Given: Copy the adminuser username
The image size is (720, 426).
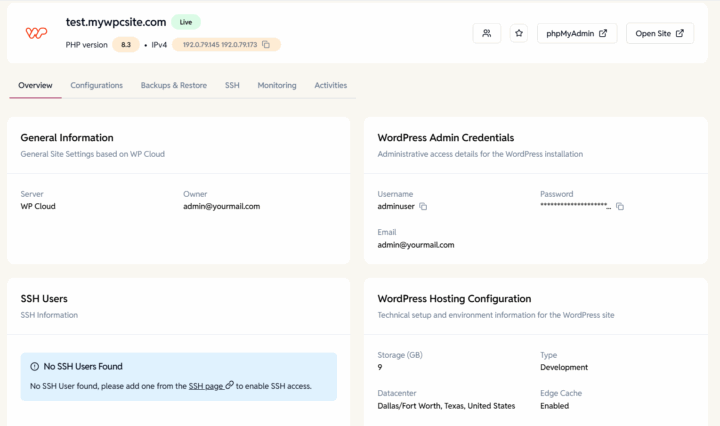Looking at the screenshot, I should (423, 207).
